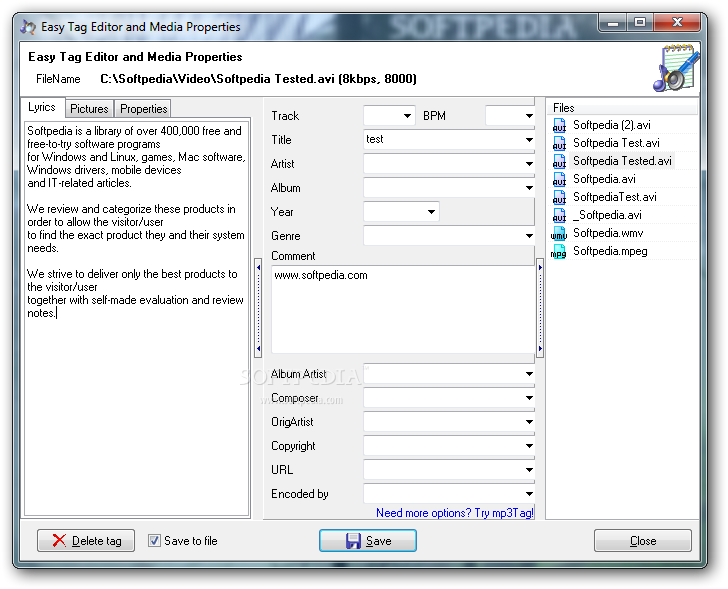Click the red X icon on Delete tag

pos(59,540)
